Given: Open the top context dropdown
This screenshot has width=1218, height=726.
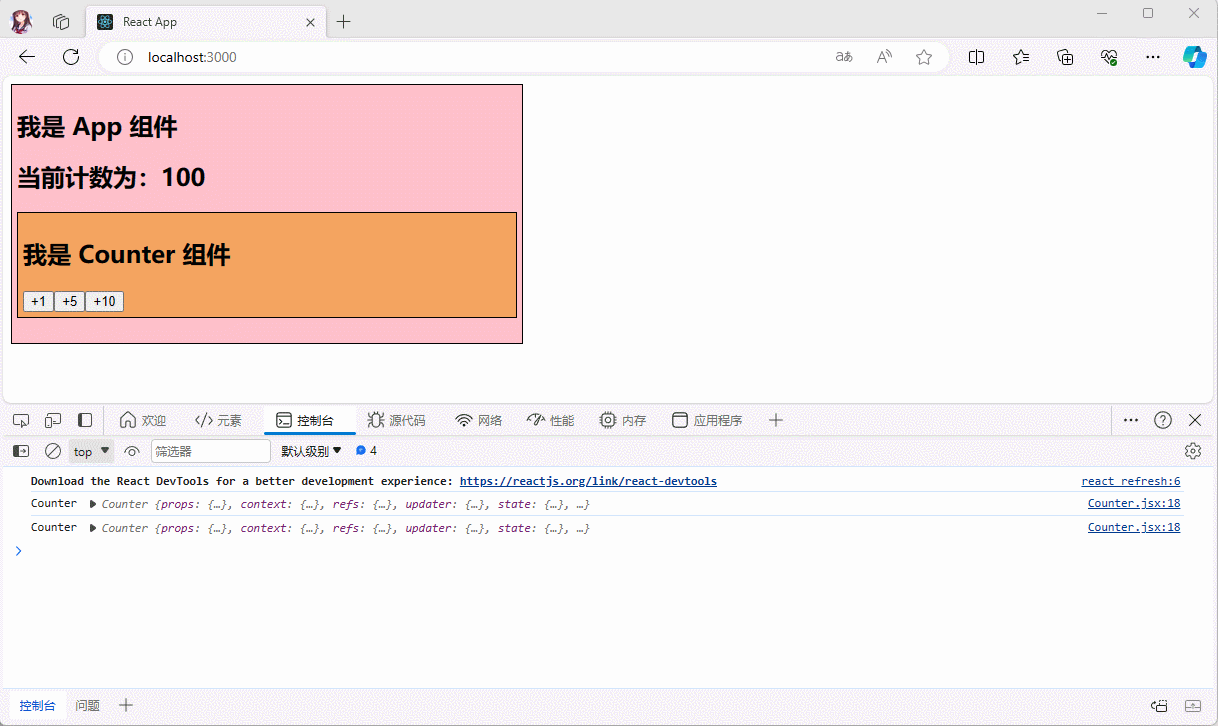Looking at the screenshot, I should pos(91,451).
